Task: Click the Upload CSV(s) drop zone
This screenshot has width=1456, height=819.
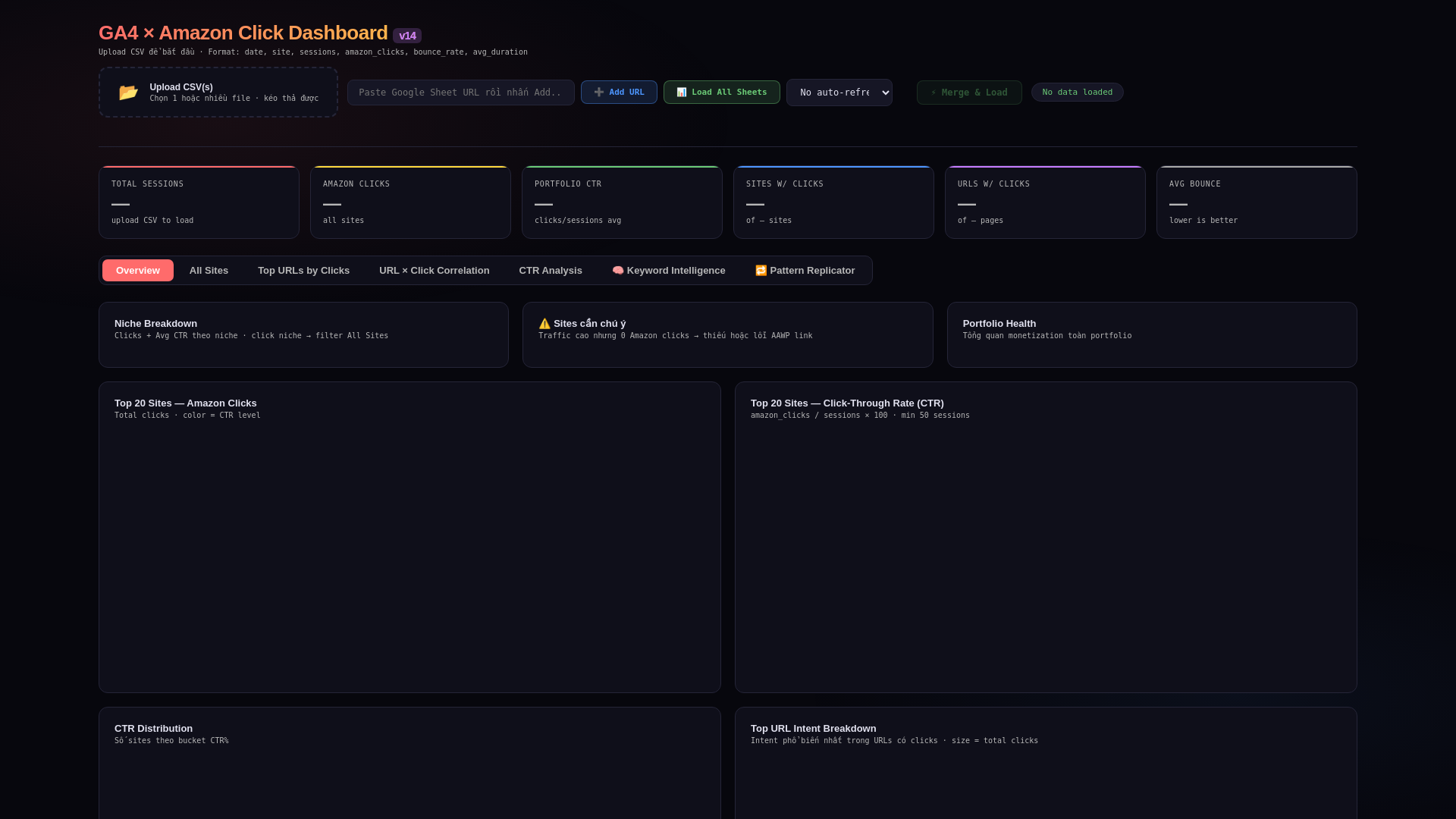Action: click(218, 93)
